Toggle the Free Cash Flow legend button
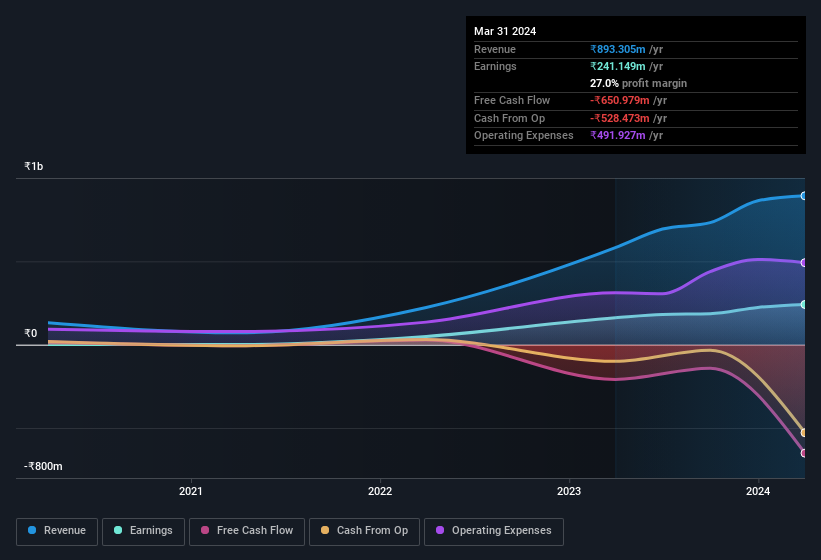Viewport: 821px width, 560px height. click(247, 531)
